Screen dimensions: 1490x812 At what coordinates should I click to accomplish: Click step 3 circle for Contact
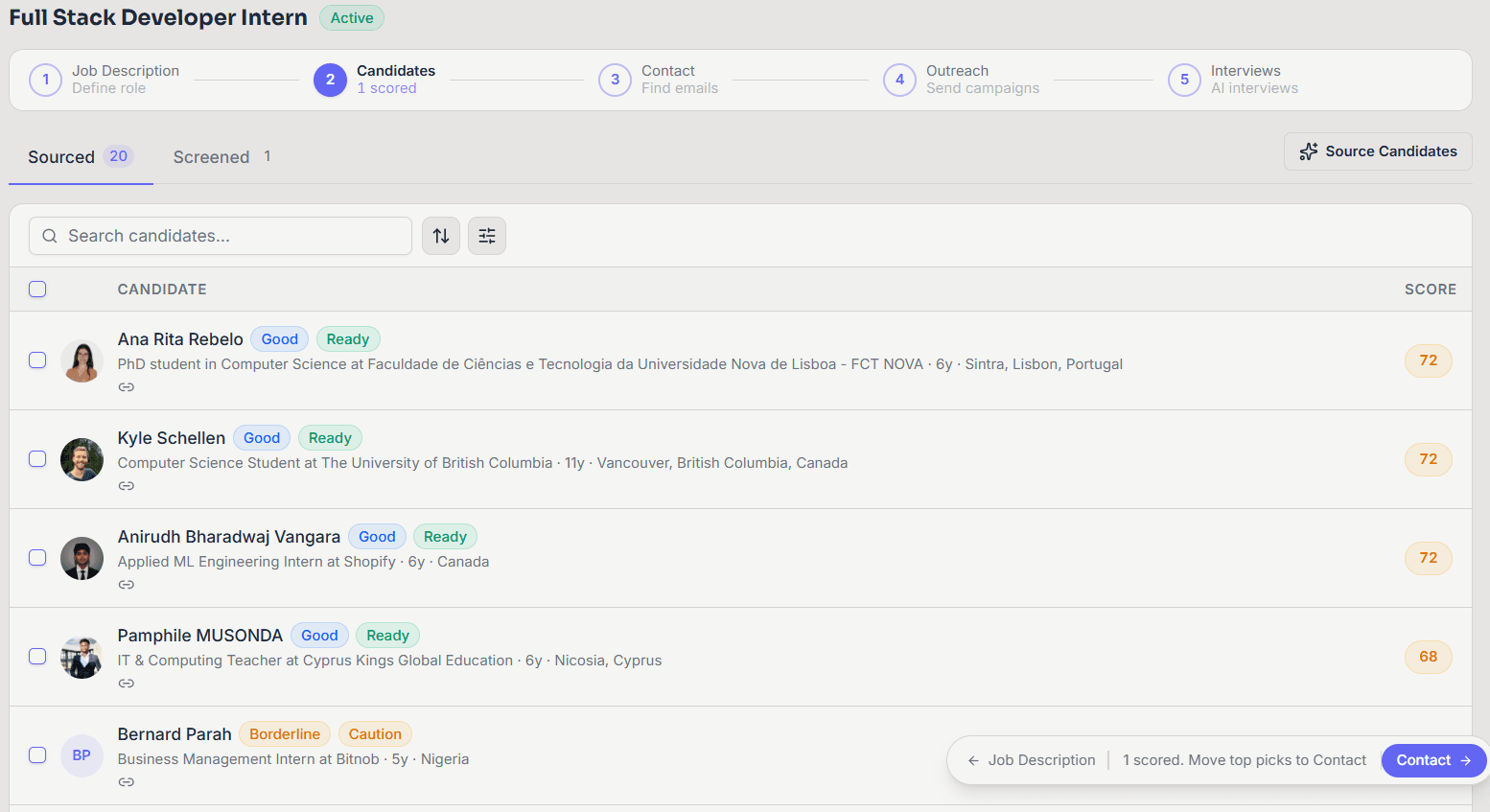click(615, 80)
